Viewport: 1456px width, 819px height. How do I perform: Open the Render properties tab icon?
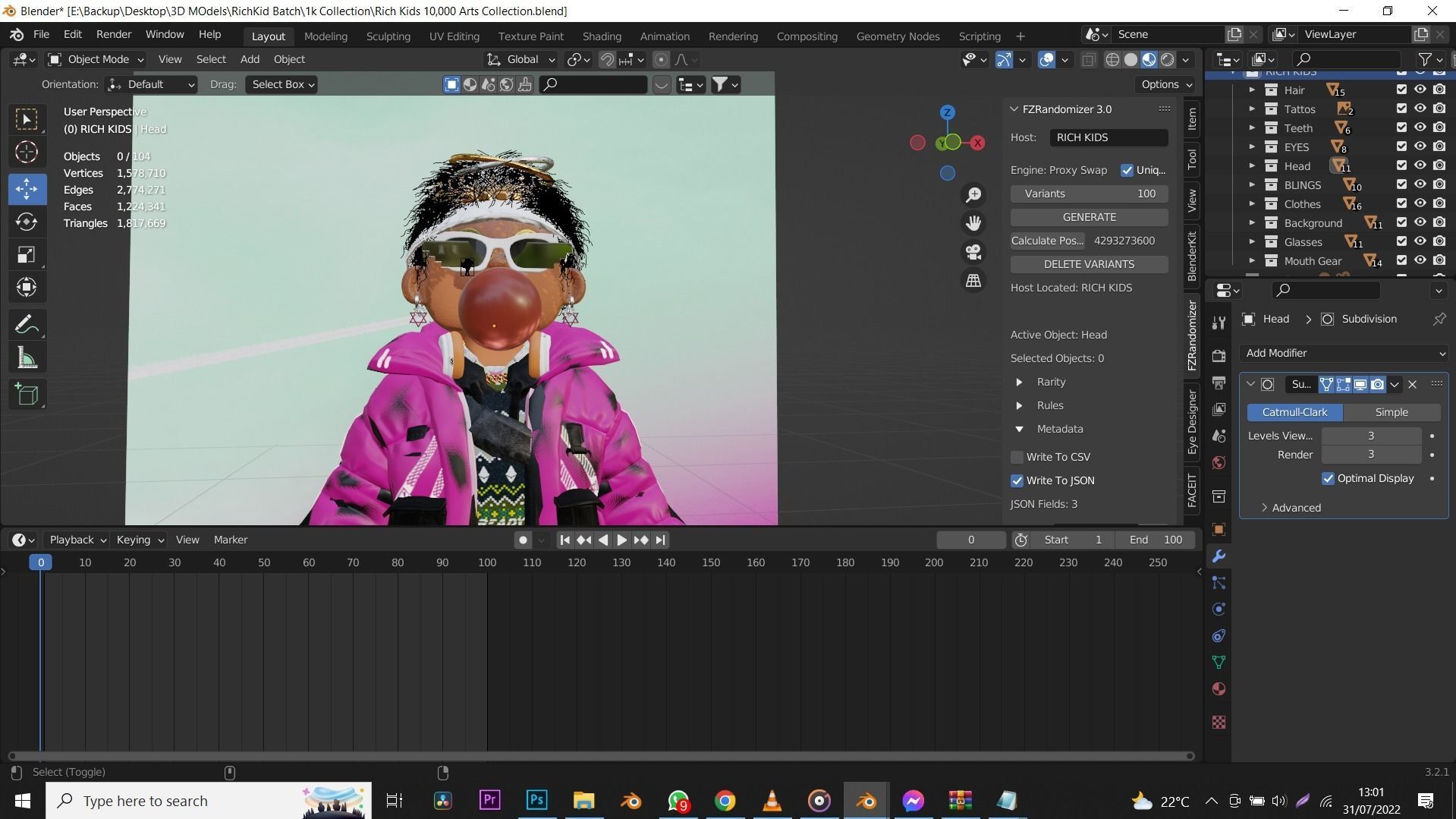click(x=1219, y=356)
